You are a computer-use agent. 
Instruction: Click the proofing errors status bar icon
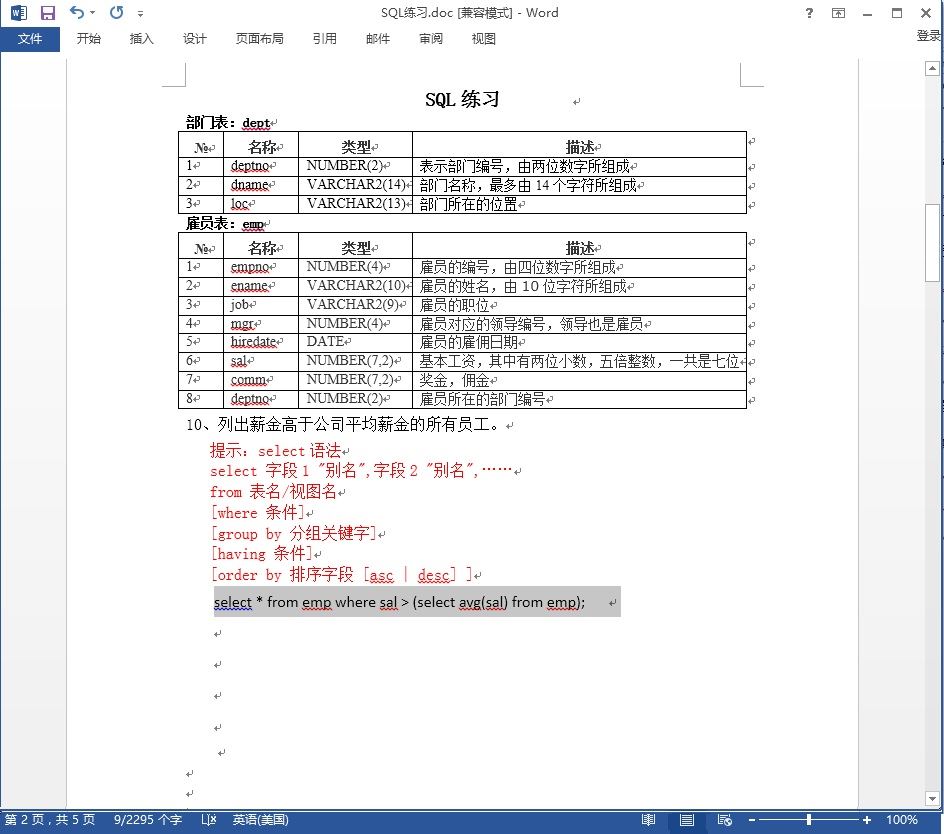(208, 820)
